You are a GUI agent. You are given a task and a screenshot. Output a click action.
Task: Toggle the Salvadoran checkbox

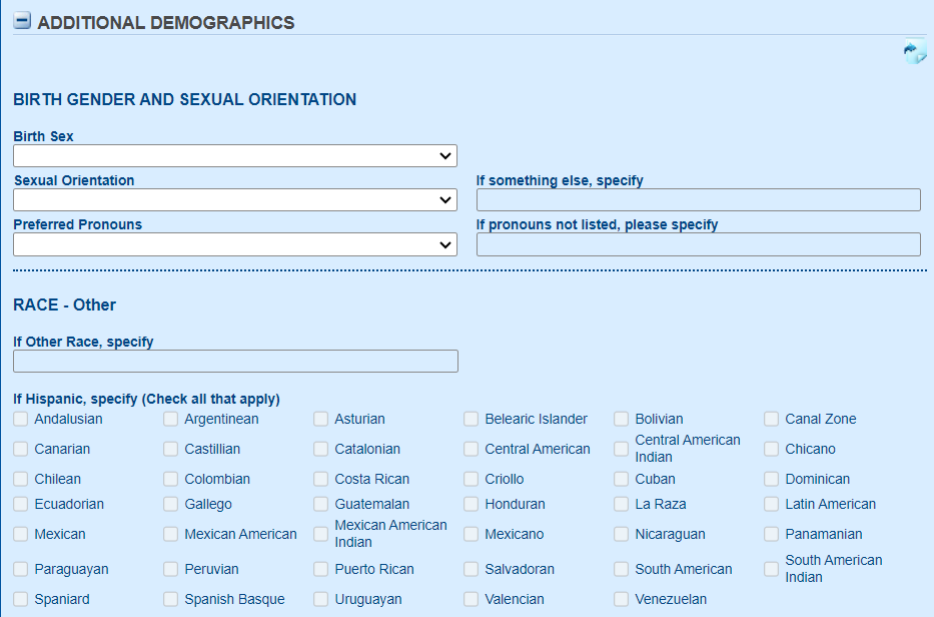coord(471,569)
